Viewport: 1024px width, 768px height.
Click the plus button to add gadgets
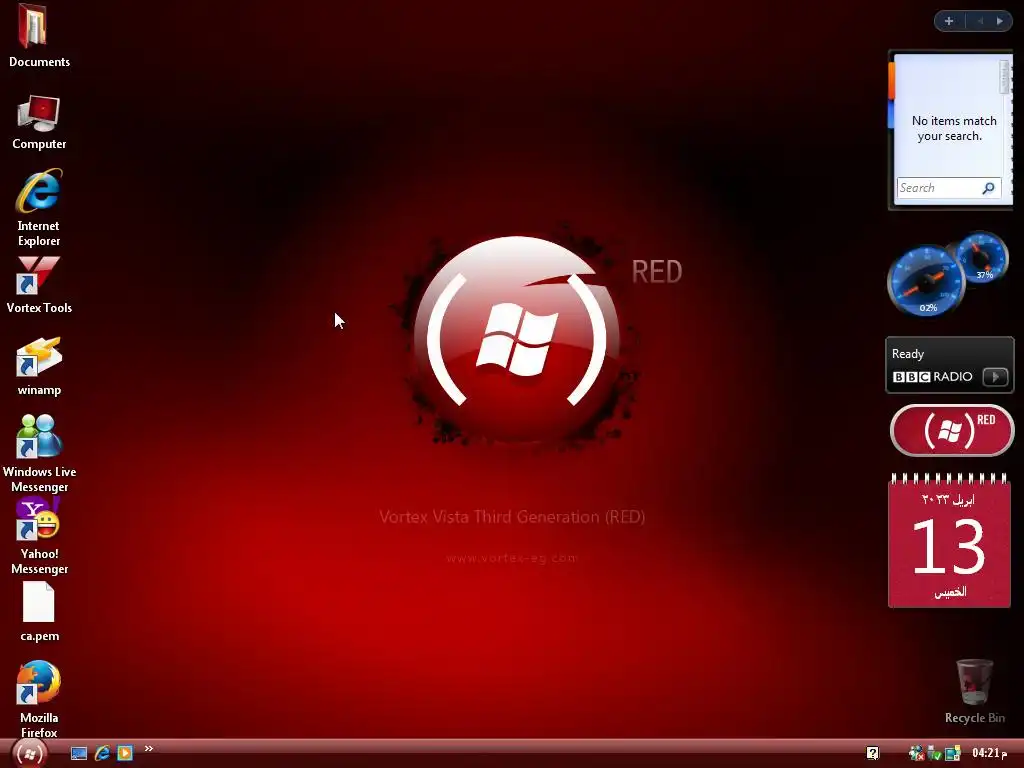point(949,21)
